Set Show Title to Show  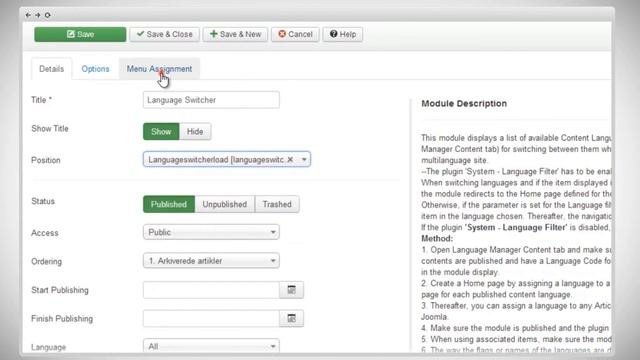161,131
